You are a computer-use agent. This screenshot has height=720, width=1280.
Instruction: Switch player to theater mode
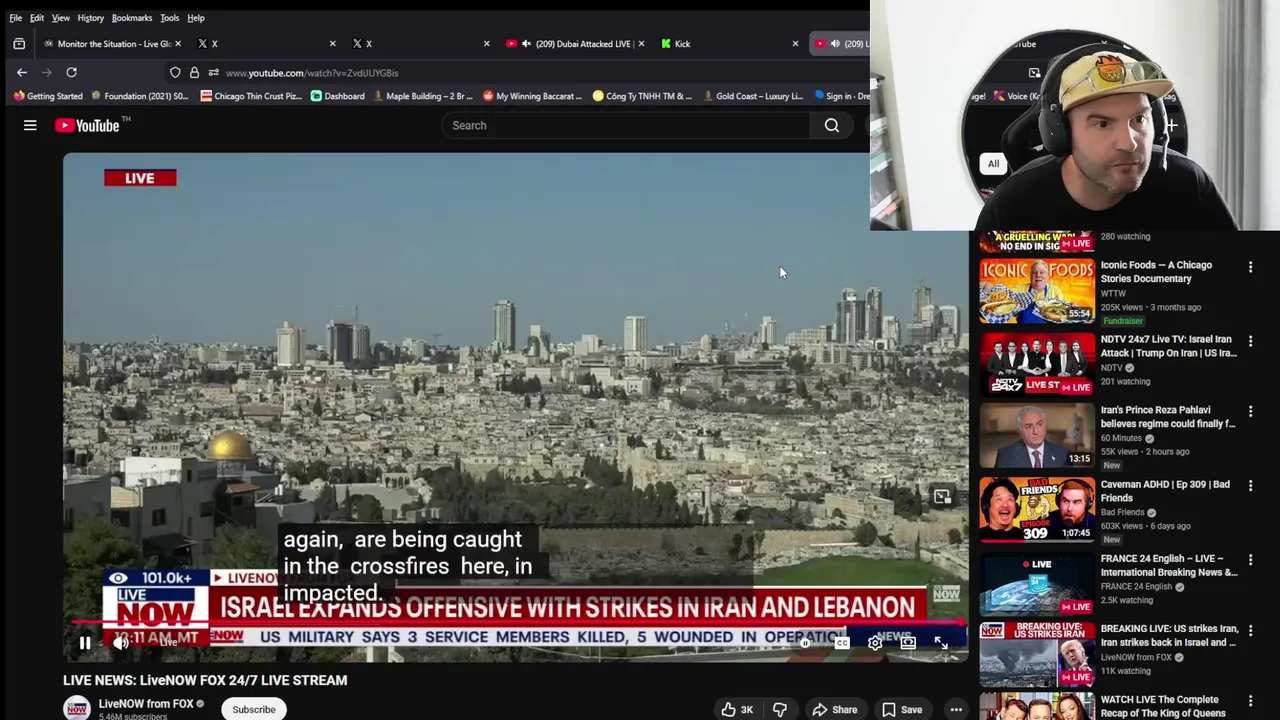point(908,644)
